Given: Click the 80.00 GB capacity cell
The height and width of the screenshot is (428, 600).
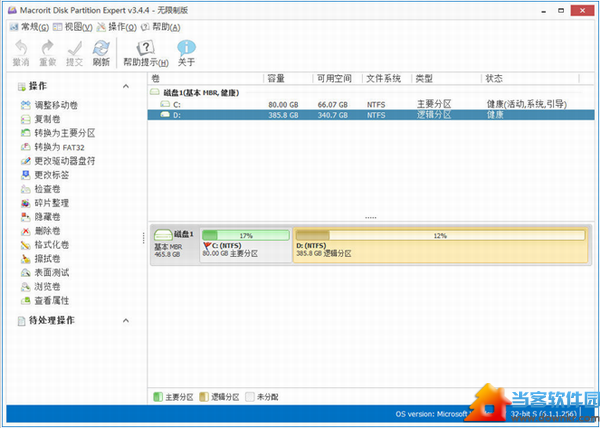Looking at the screenshot, I should click(283, 105).
